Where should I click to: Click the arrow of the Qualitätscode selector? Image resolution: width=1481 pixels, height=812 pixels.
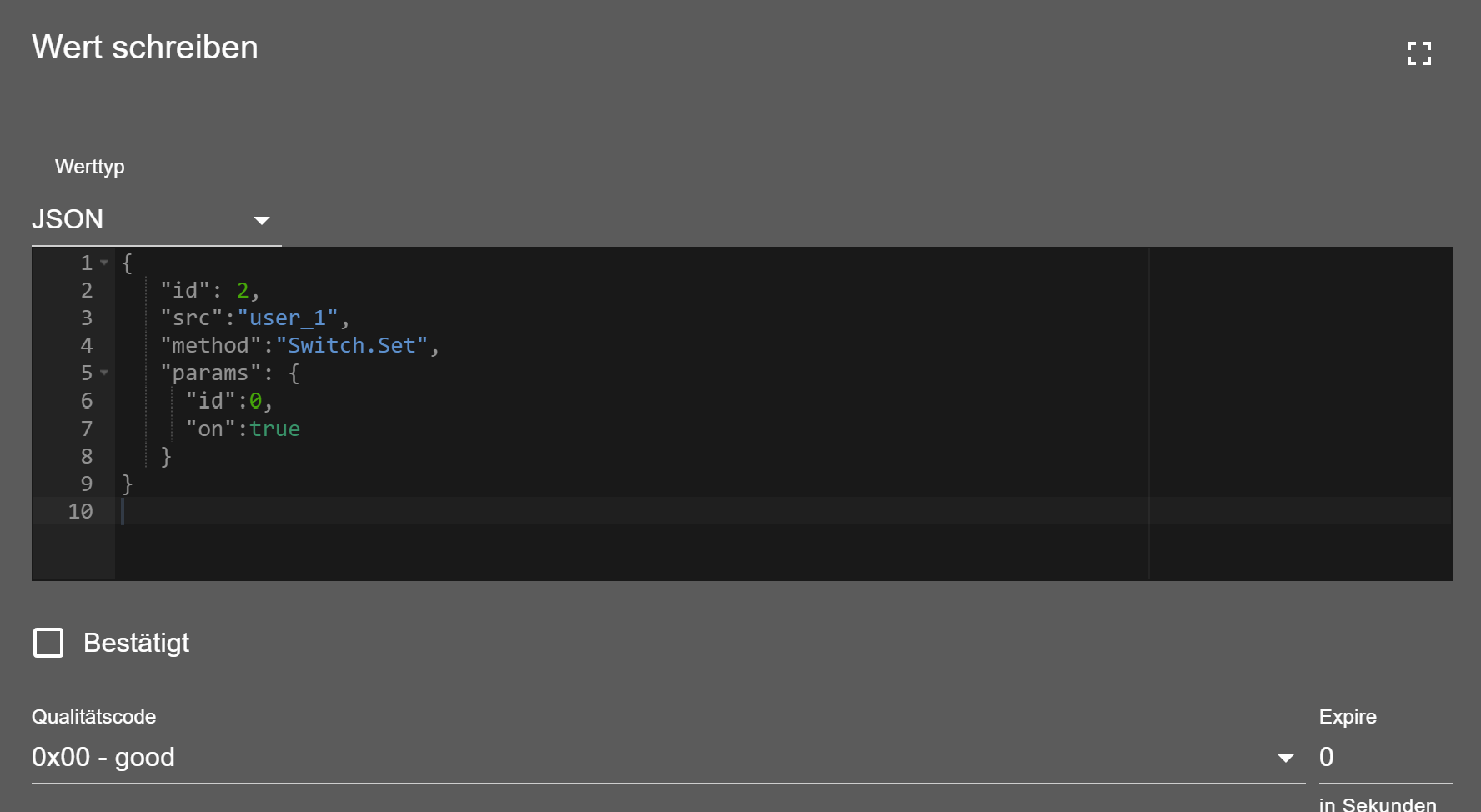[x=1285, y=758]
